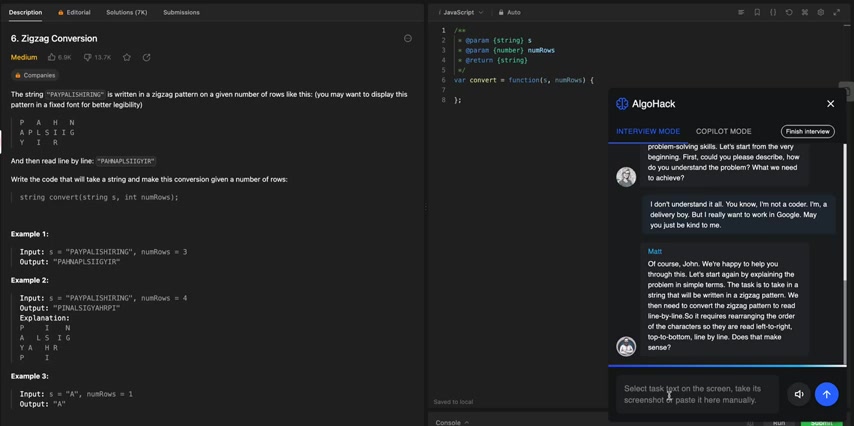Toggle the AlgoHack speaker sound button
854x426 pixels.
(799, 394)
